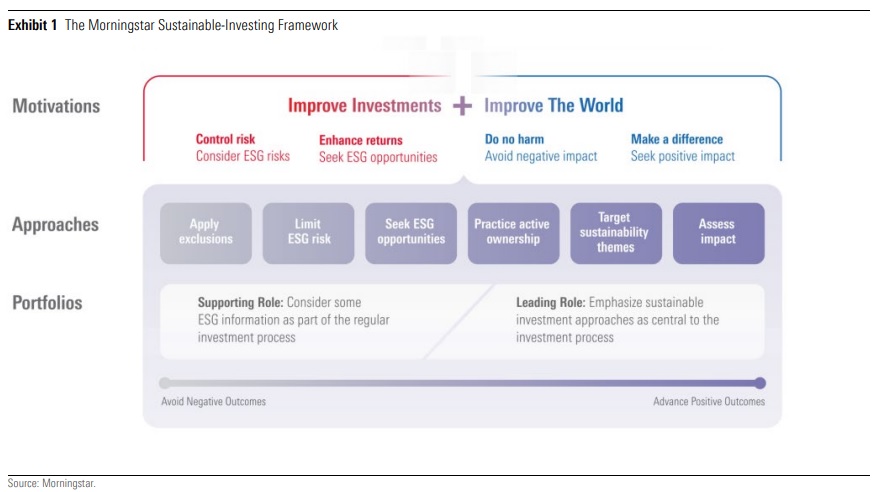Click the Improve Investments heading
875x492 pixels.
pyautogui.click(x=364, y=106)
